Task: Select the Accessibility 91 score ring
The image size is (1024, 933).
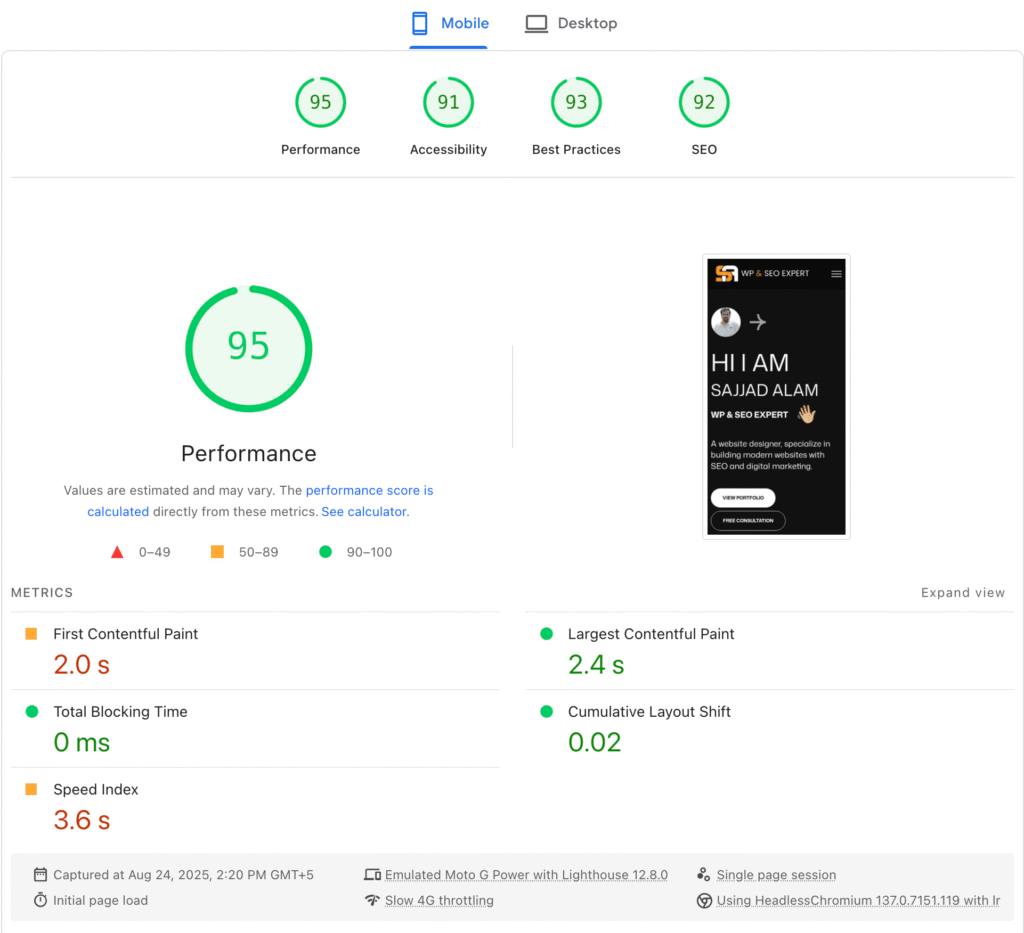Action: [448, 101]
